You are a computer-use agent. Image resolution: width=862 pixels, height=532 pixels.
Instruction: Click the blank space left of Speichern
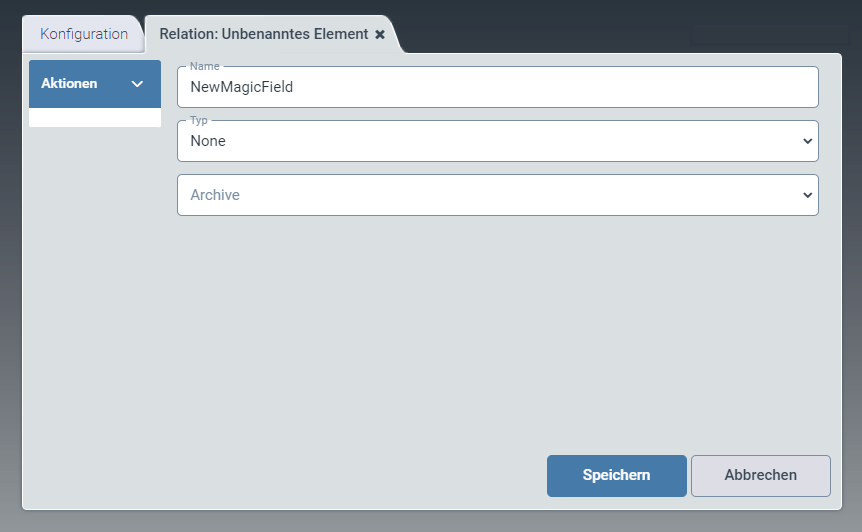(350, 475)
